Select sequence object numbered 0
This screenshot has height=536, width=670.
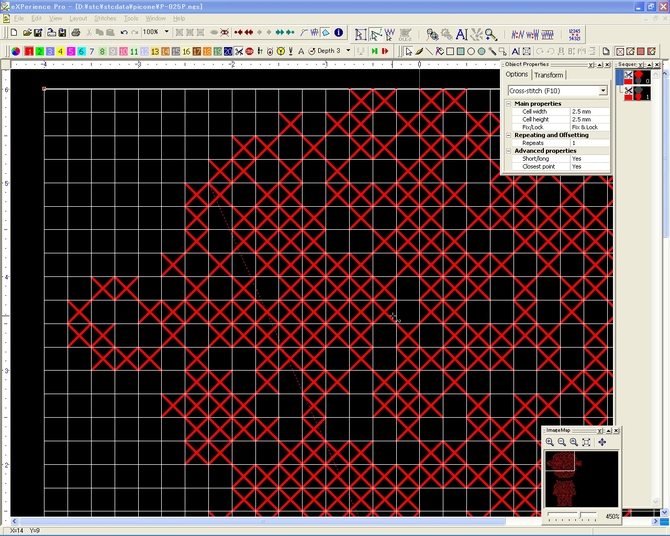(637, 77)
